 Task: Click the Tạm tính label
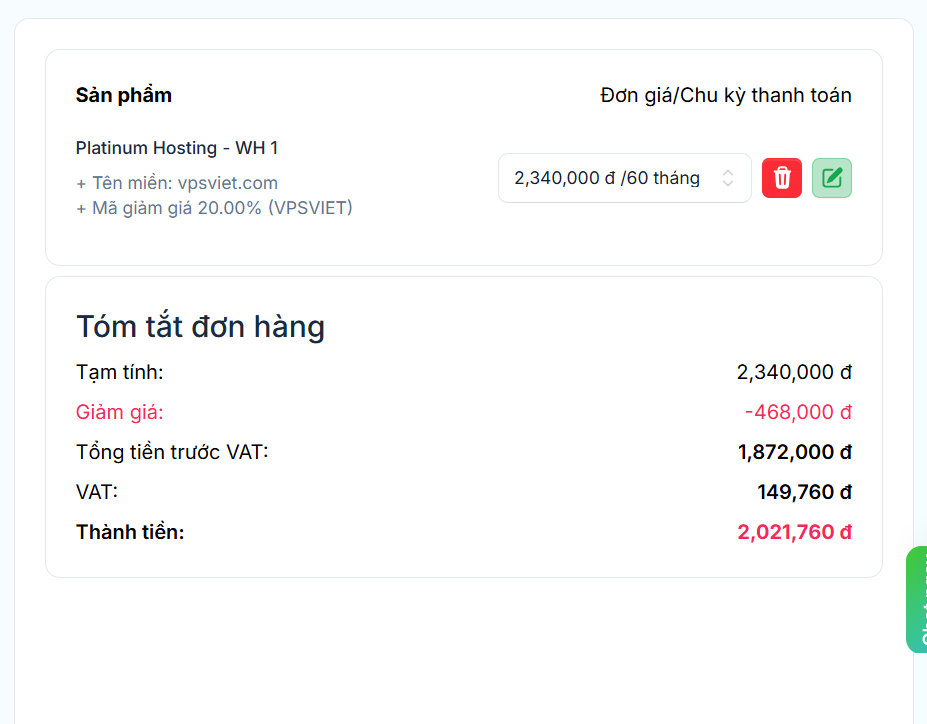(119, 372)
